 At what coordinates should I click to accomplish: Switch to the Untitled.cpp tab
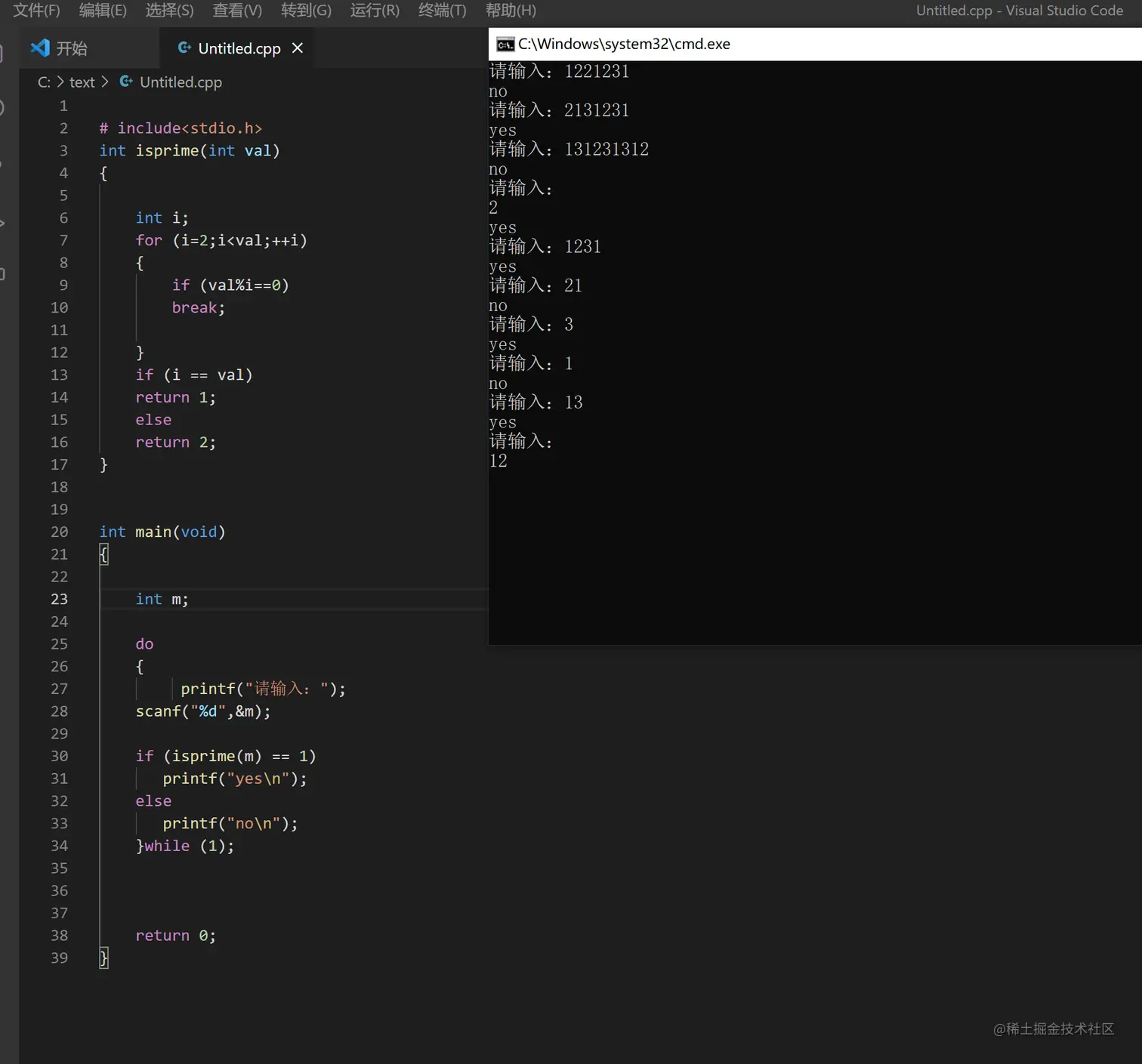point(239,48)
